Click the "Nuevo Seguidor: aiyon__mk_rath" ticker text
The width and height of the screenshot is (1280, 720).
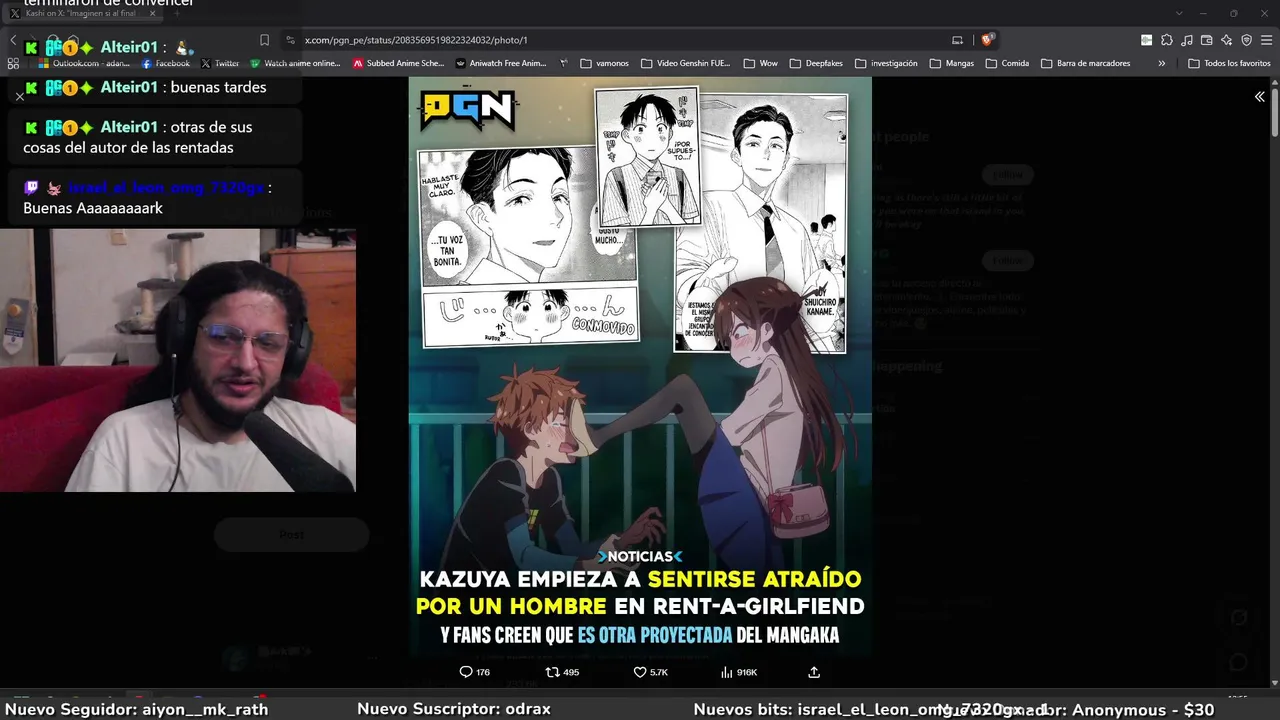pos(137,709)
